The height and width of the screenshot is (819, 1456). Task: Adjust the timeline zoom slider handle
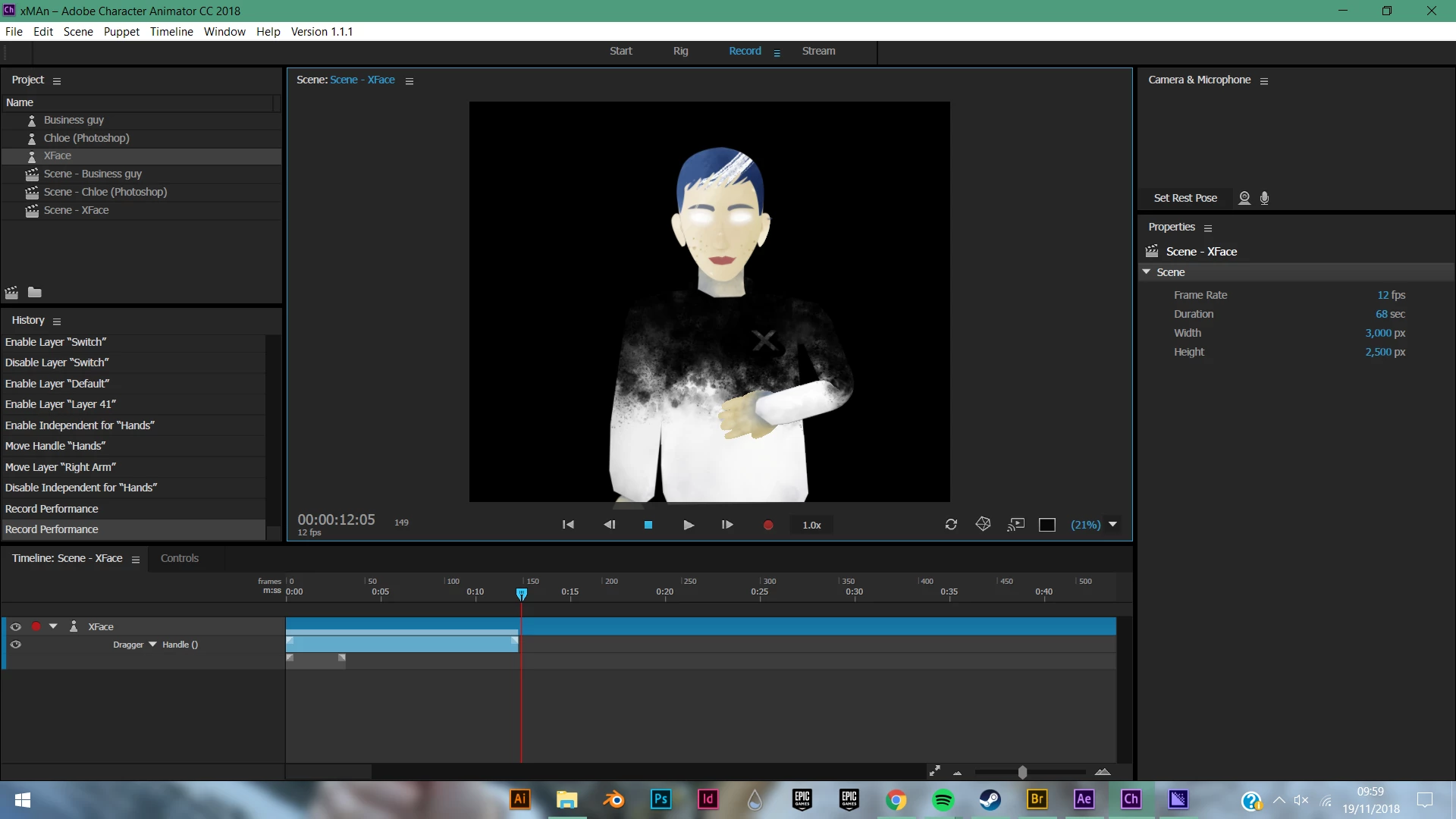point(1022,773)
